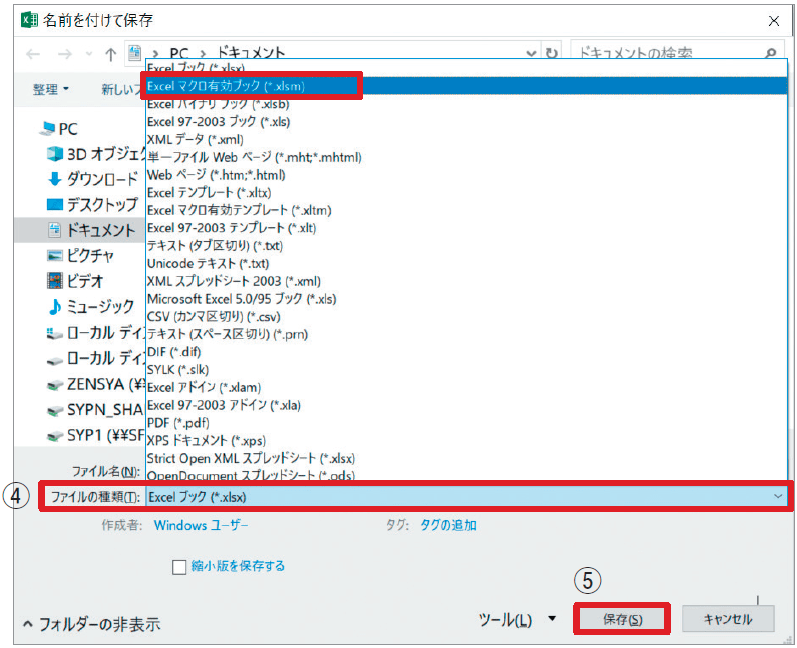This screenshot has width=797, height=648.
Task: Click the キャンセル button
Action: click(728, 619)
